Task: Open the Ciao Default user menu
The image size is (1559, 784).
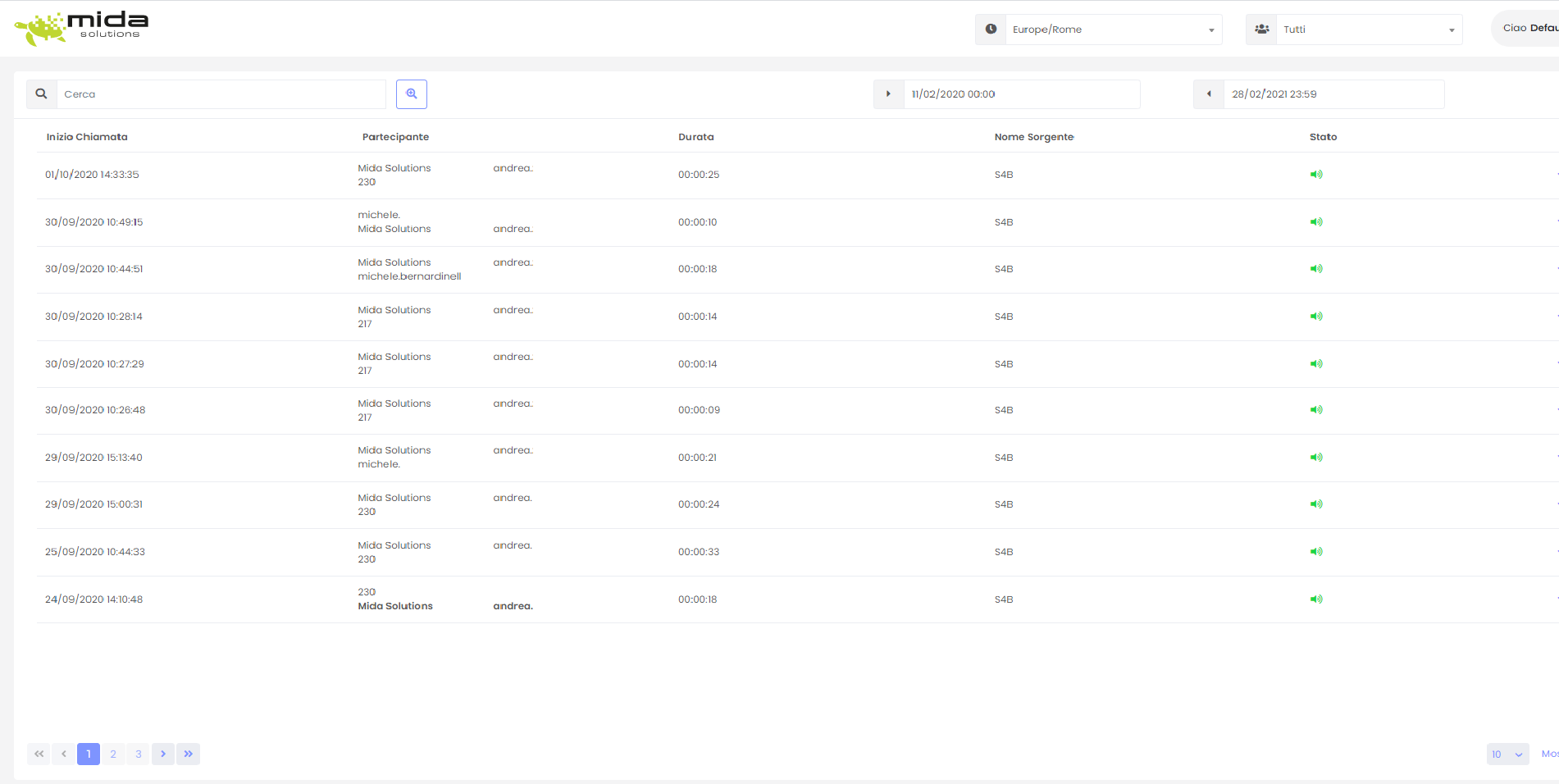Action: 1527,27
